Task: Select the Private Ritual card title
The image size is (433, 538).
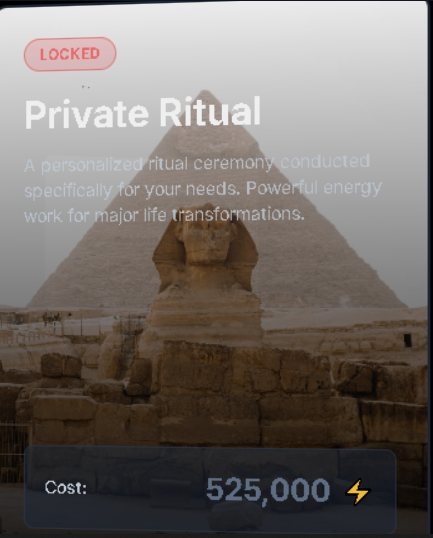Action: (x=143, y=113)
